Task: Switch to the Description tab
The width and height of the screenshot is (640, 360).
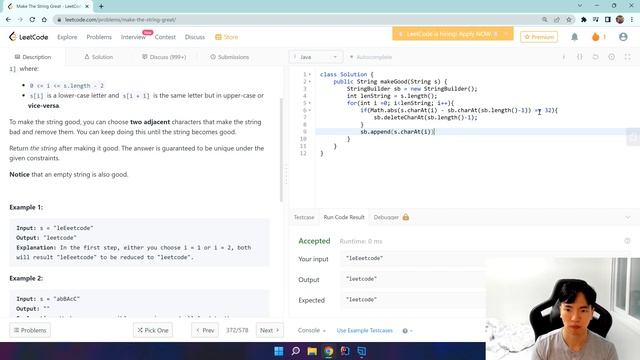Action: 33,57
